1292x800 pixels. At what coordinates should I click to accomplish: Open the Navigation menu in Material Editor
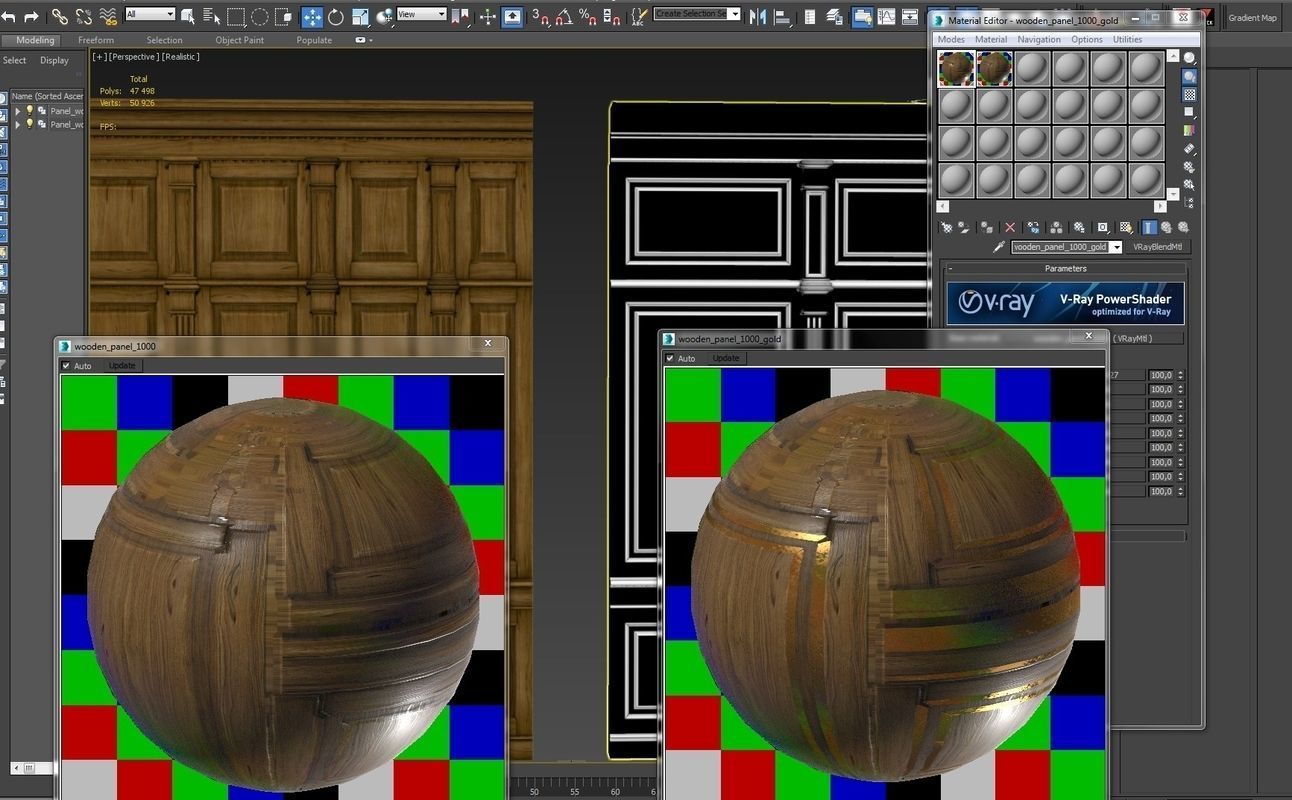point(1039,39)
